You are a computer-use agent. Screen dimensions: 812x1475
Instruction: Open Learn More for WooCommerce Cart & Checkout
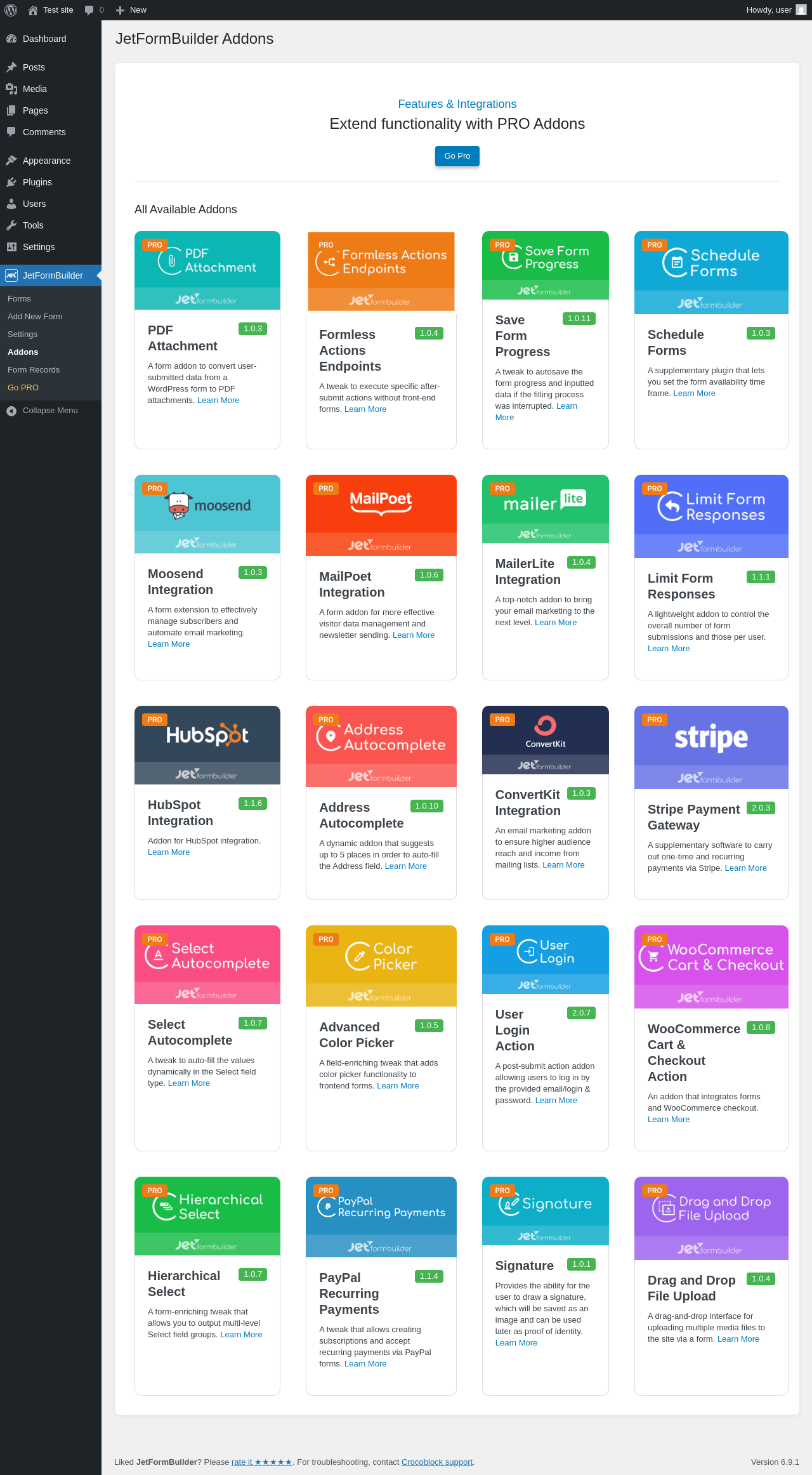click(669, 1120)
